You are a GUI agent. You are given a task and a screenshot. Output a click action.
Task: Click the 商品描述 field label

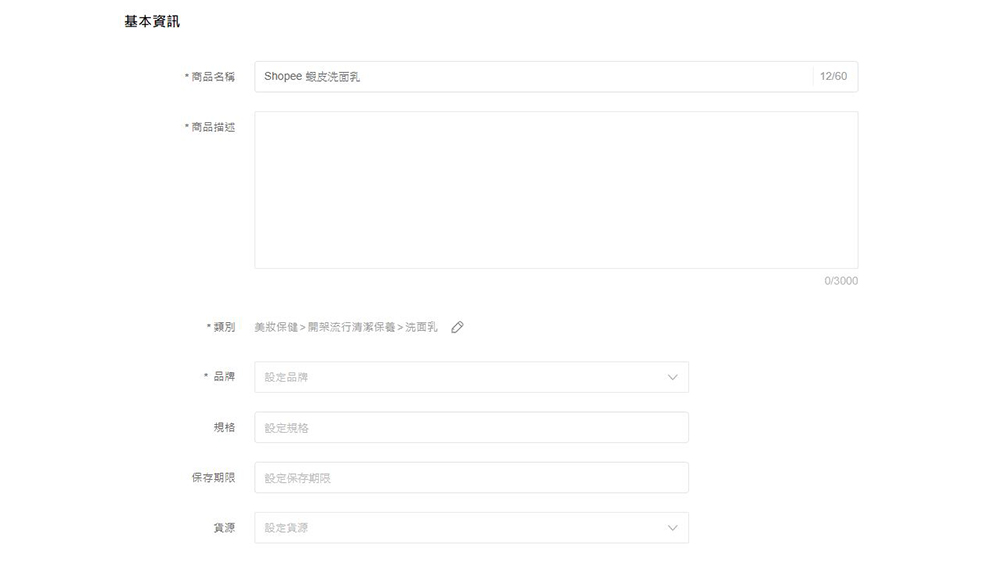(213, 127)
